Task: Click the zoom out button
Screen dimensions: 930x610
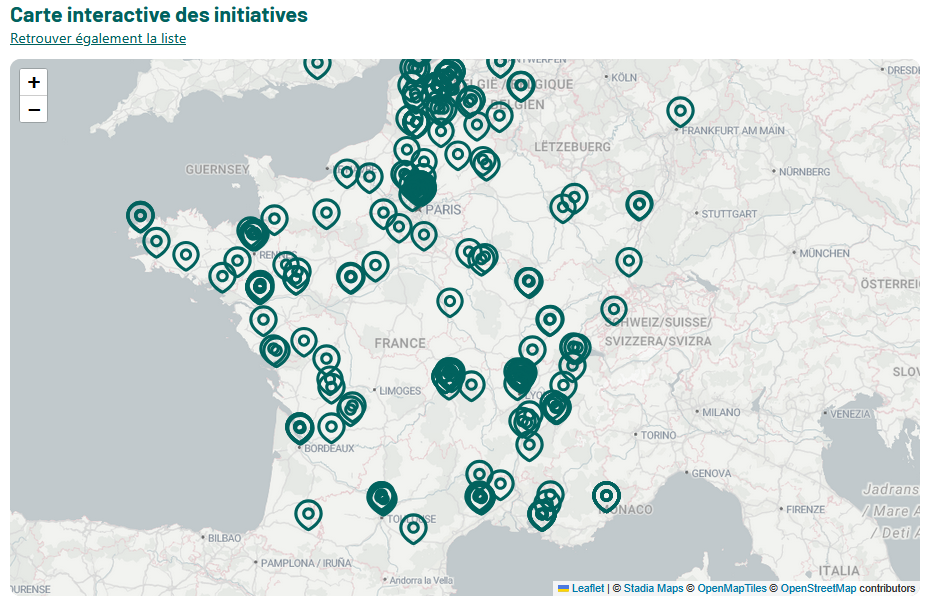Action: tap(33, 109)
